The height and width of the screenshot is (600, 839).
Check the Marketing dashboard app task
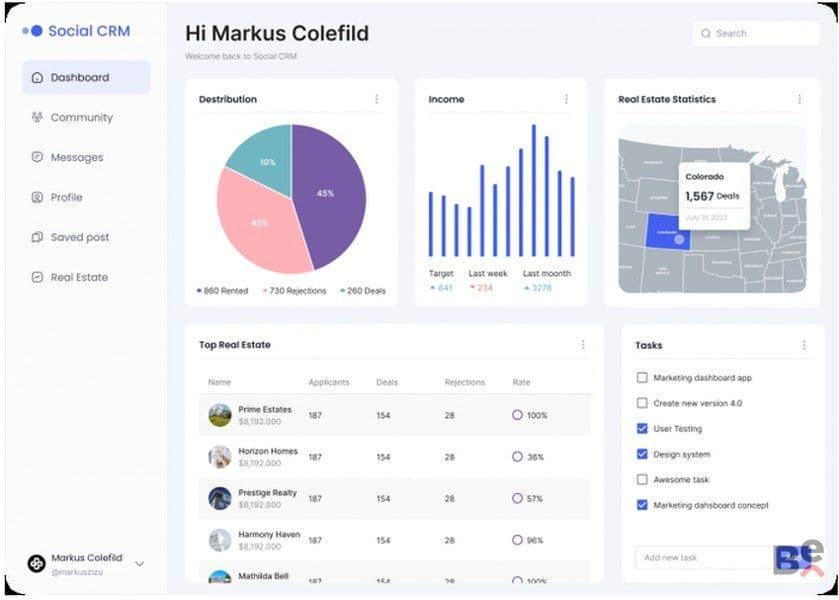642,378
